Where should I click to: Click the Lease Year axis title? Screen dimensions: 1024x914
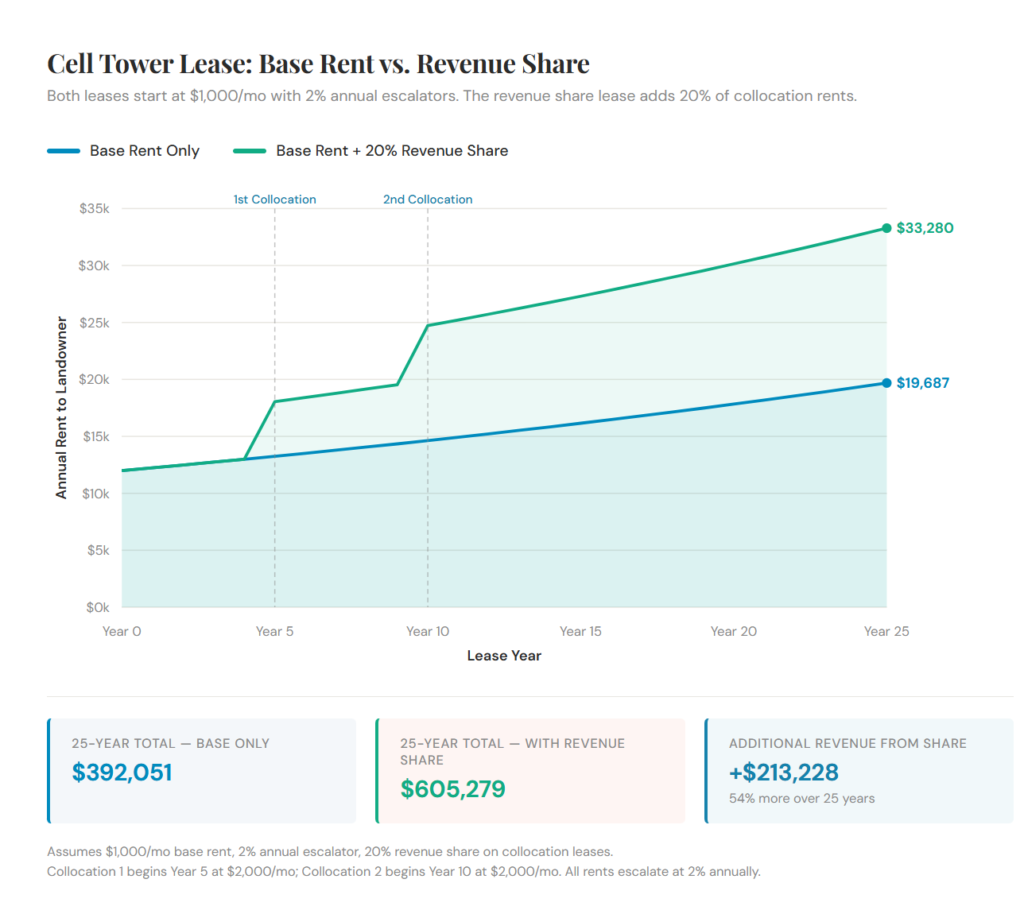(x=504, y=655)
